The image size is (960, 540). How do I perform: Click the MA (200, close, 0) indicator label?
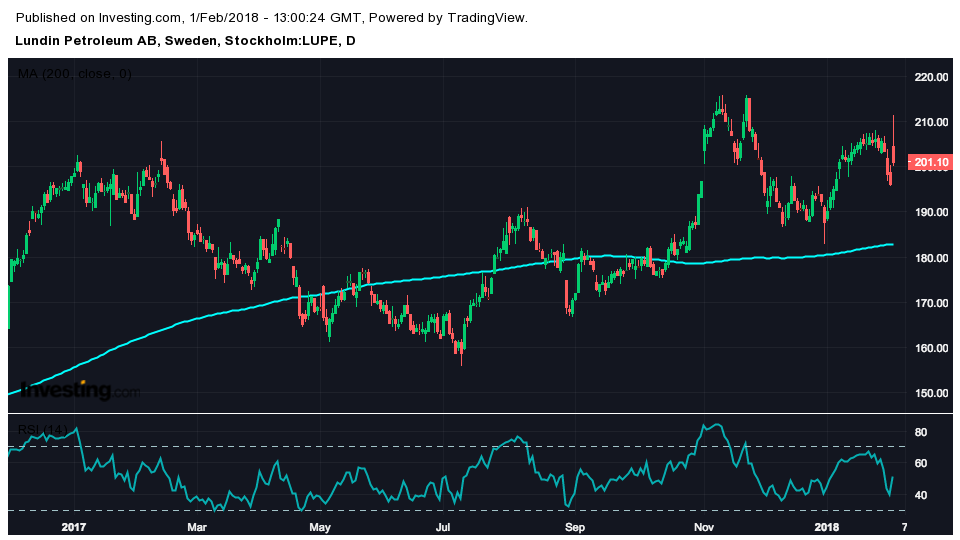[74, 74]
